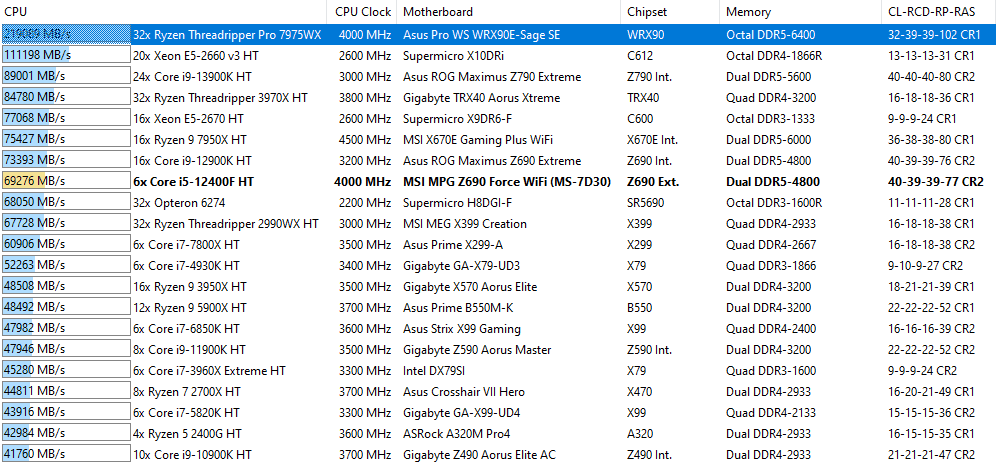Select the 8x Ryzen 7 2700X HT row
Viewport: 999px width, 465px height.
coord(500,392)
